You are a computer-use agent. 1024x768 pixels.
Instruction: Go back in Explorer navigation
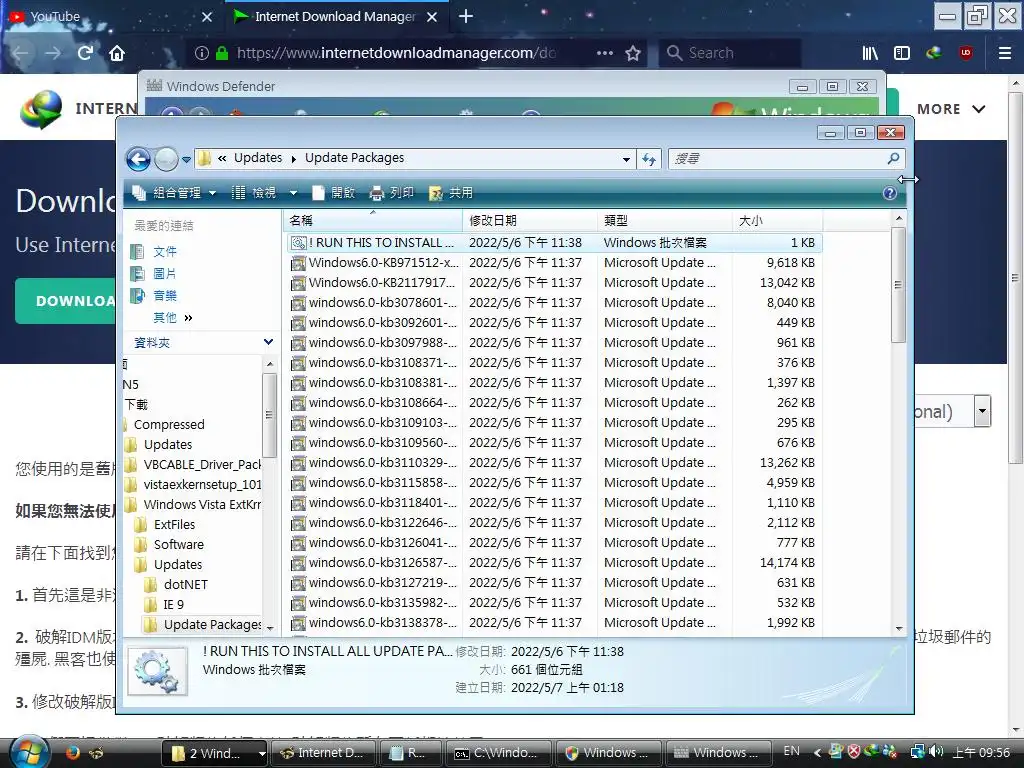138,159
